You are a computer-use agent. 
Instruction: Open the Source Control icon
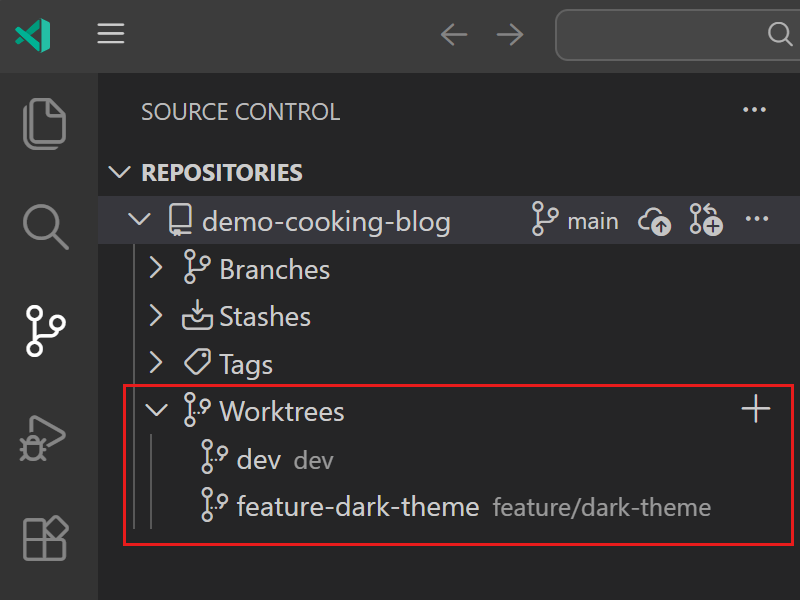[x=44, y=331]
